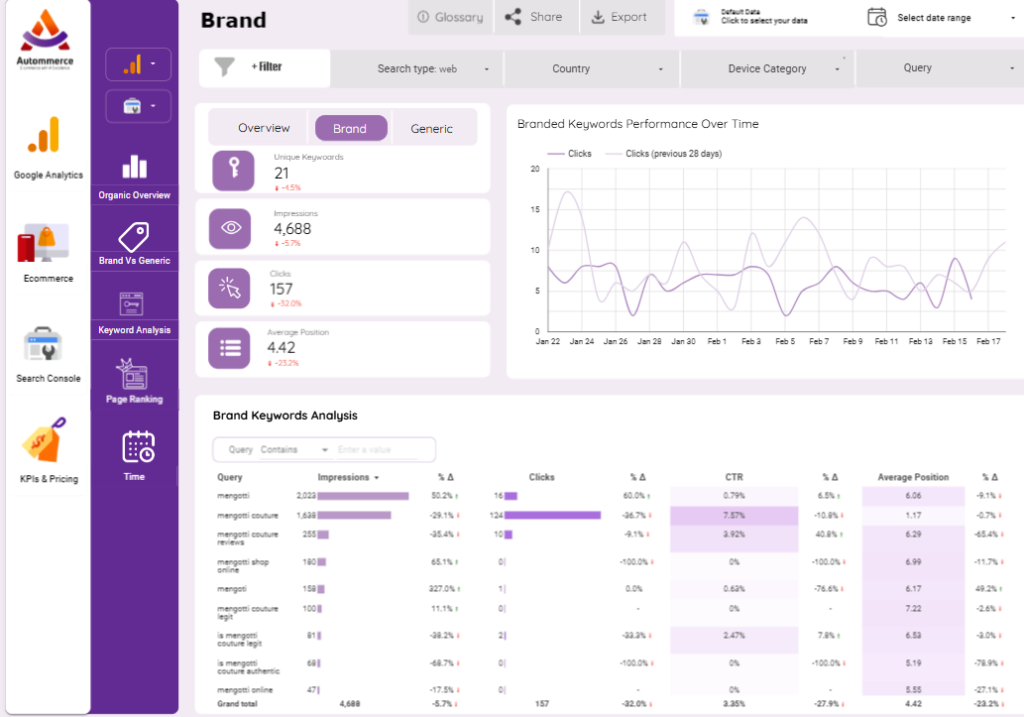Click the + Filter button

coord(266,67)
